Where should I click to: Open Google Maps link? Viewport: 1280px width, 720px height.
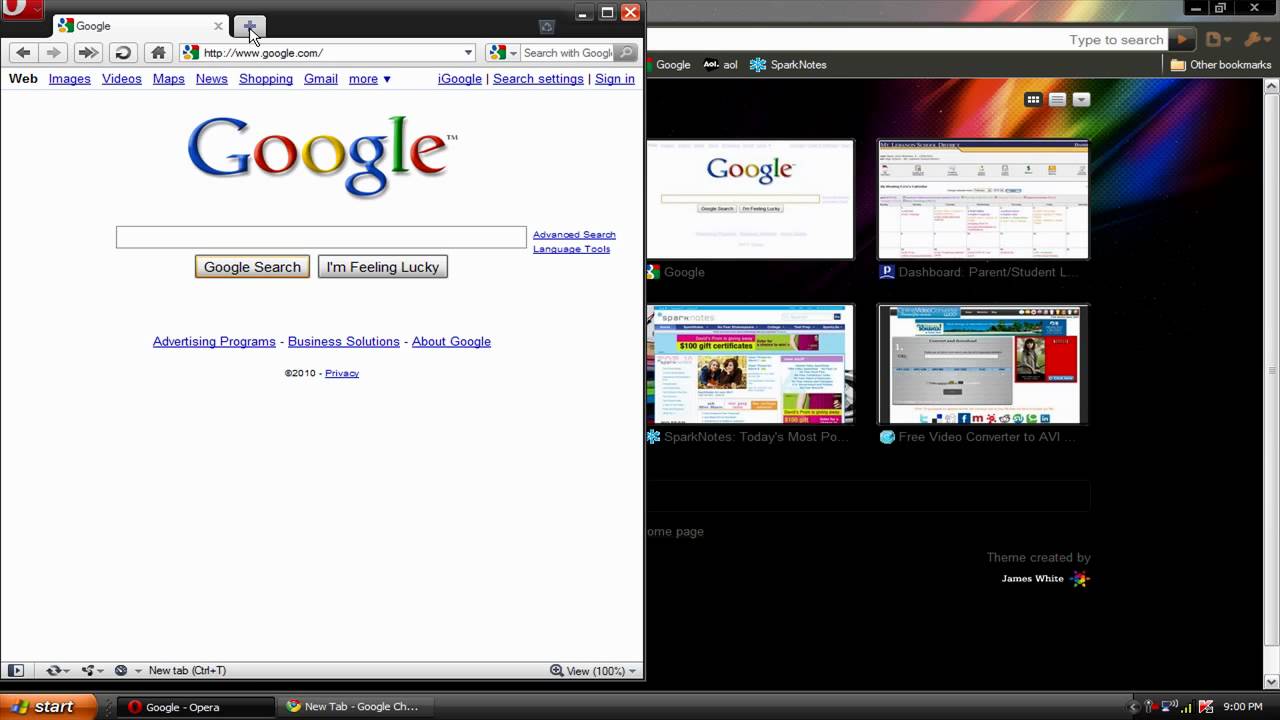click(169, 79)
